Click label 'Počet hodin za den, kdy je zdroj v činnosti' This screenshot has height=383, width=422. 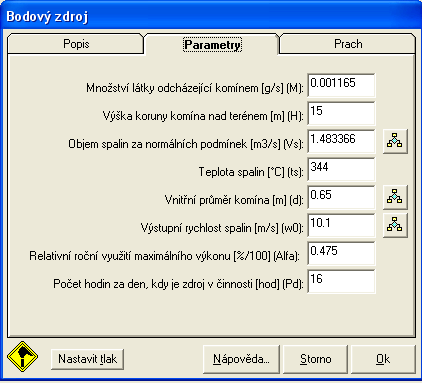[x=153, y=284]
